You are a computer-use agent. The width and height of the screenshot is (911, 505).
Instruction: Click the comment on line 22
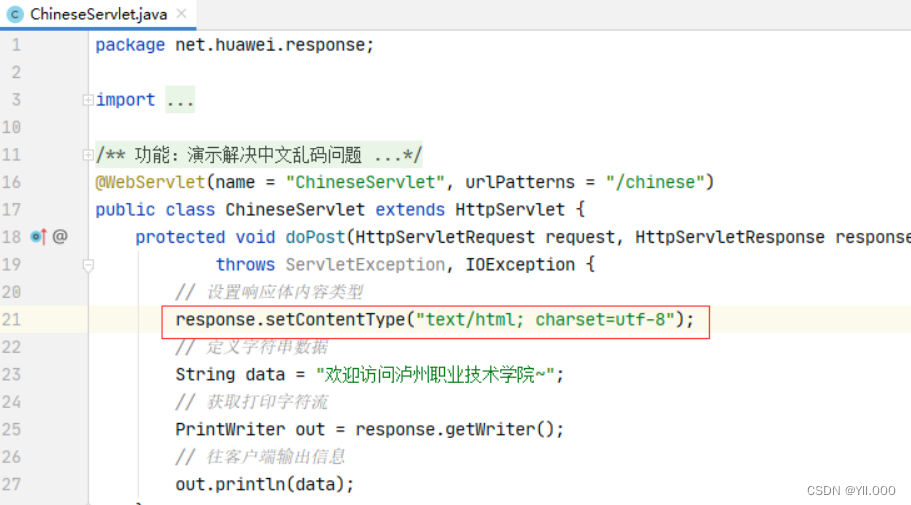[252, 347]
